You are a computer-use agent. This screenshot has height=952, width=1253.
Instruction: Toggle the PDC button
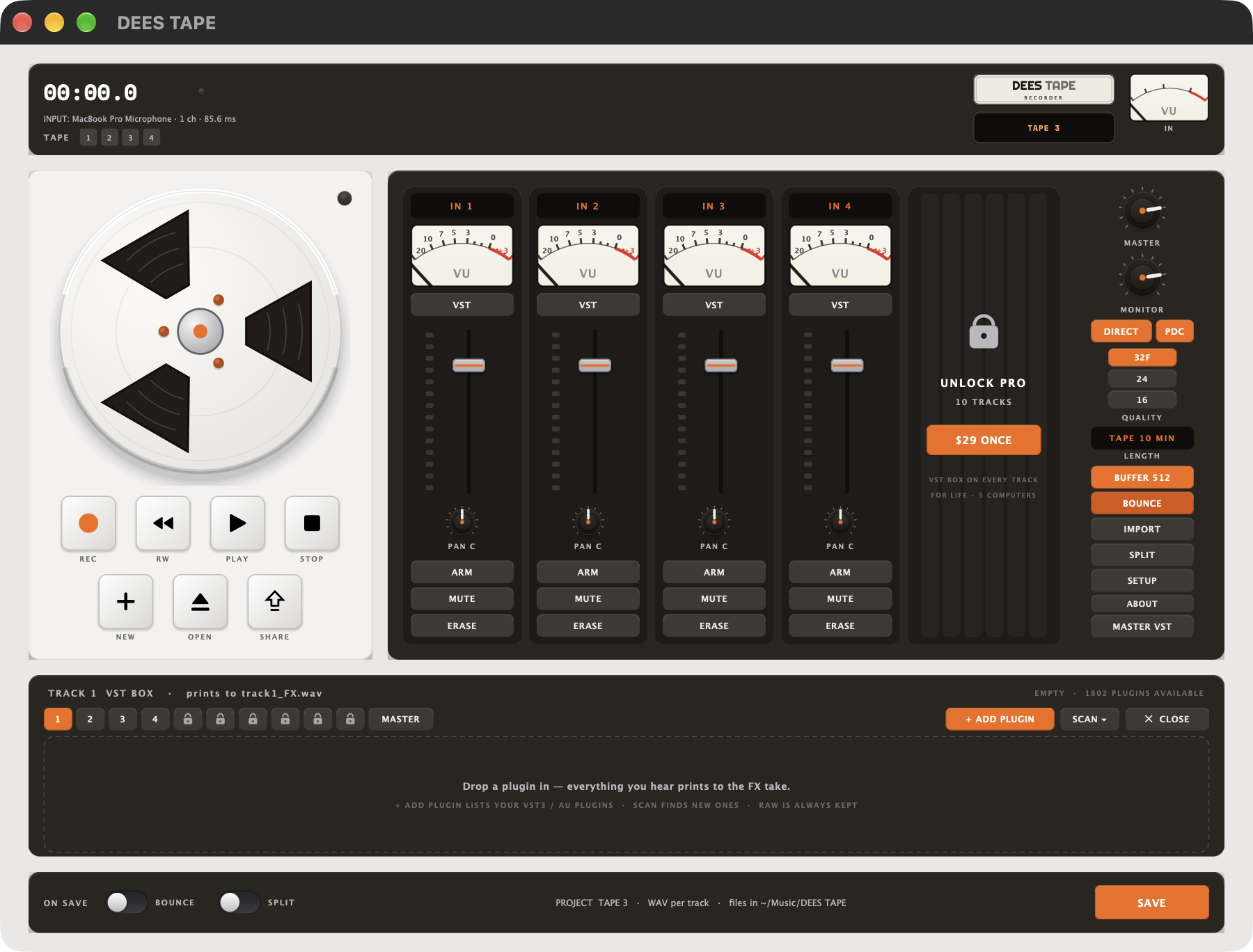click(x=1174, y=331)
